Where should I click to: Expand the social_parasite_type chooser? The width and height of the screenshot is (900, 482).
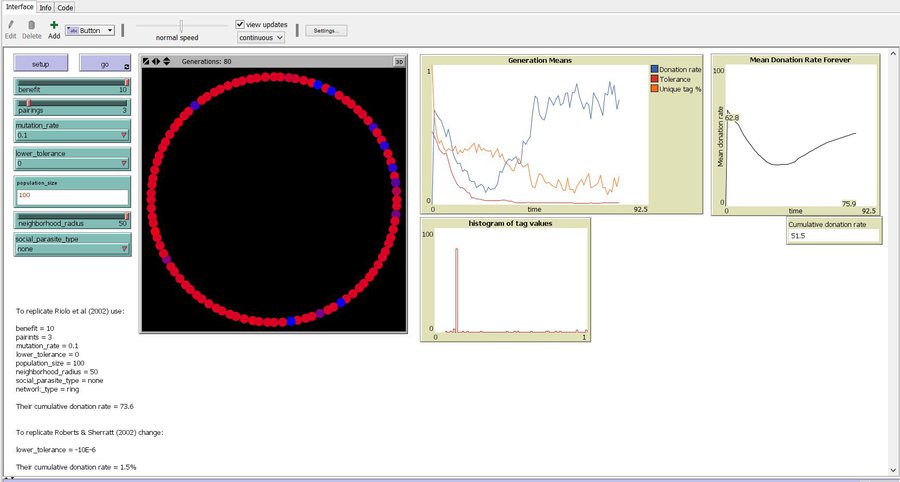123,249
